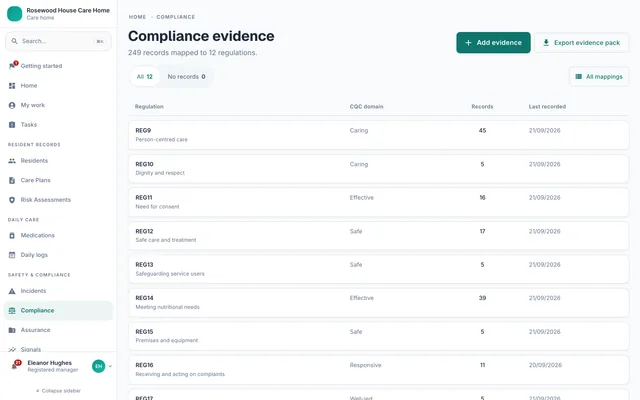This screenshot has height=400, width=640.
Task: Select the All 12 filter tab
Action: click(x=144, y=77)
